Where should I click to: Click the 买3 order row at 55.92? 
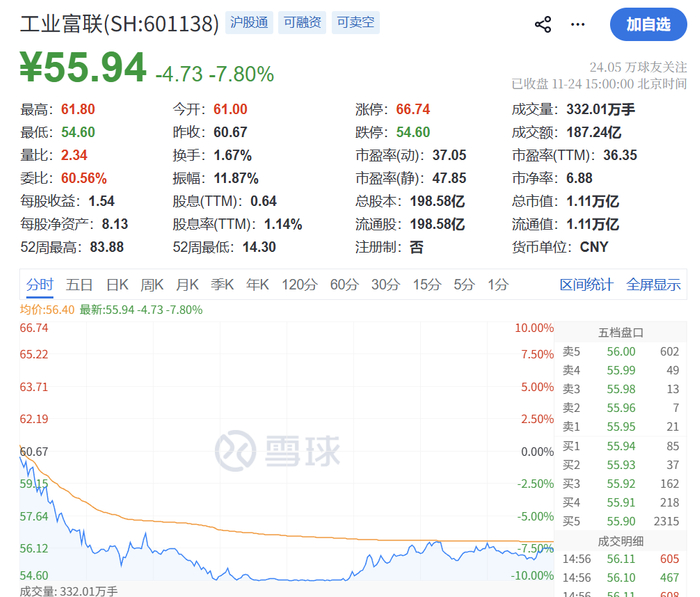621,484
